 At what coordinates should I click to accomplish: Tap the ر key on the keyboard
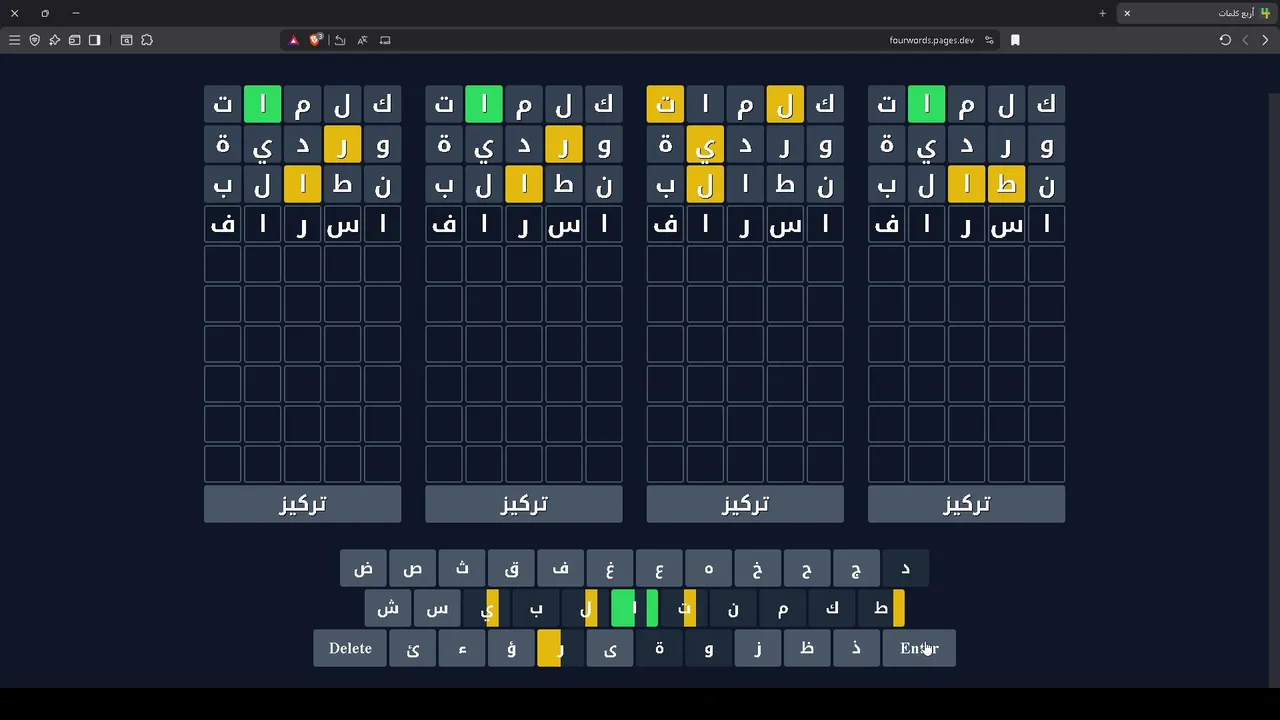coord(560,648)
